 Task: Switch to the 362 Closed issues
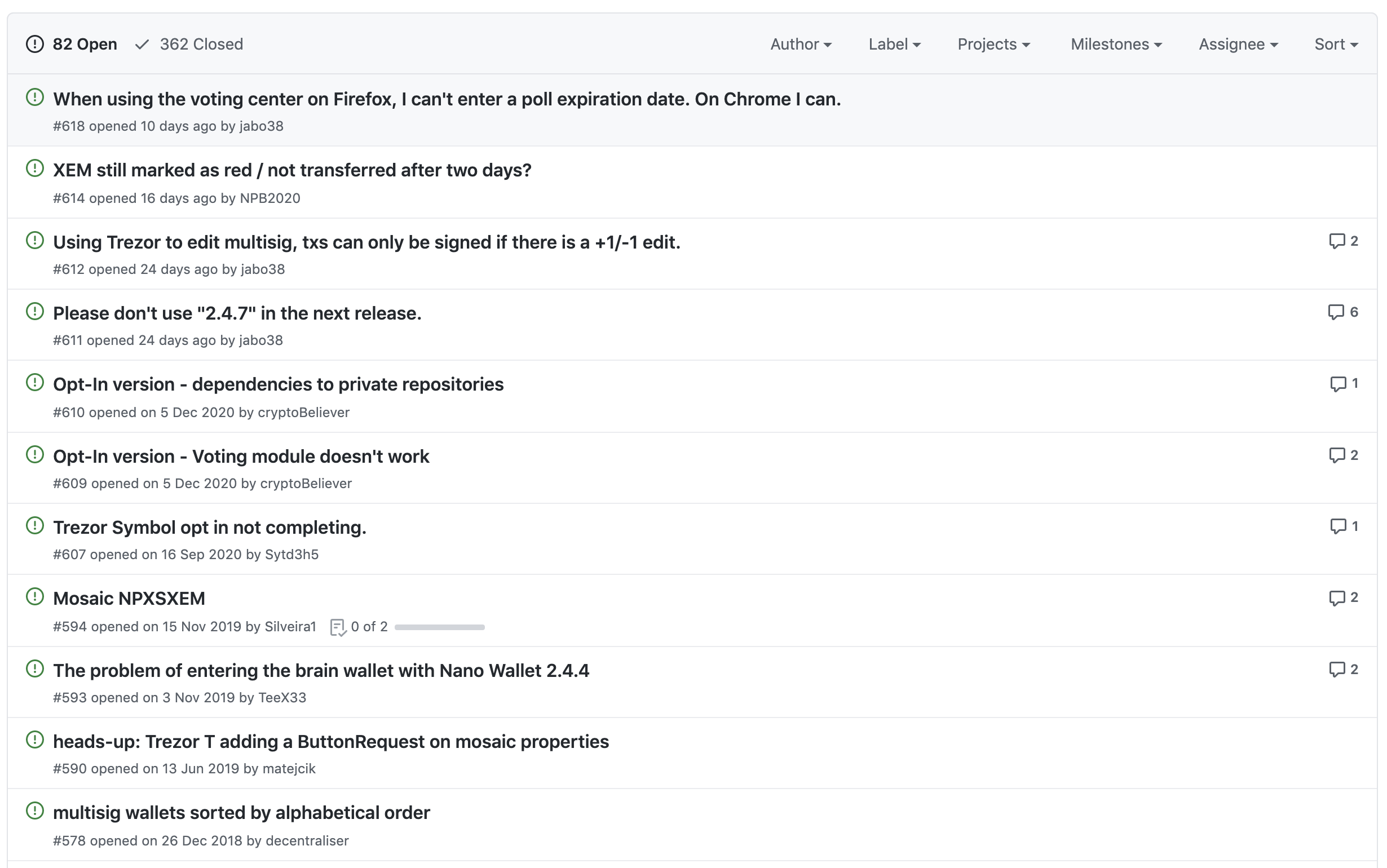point(189,44)
